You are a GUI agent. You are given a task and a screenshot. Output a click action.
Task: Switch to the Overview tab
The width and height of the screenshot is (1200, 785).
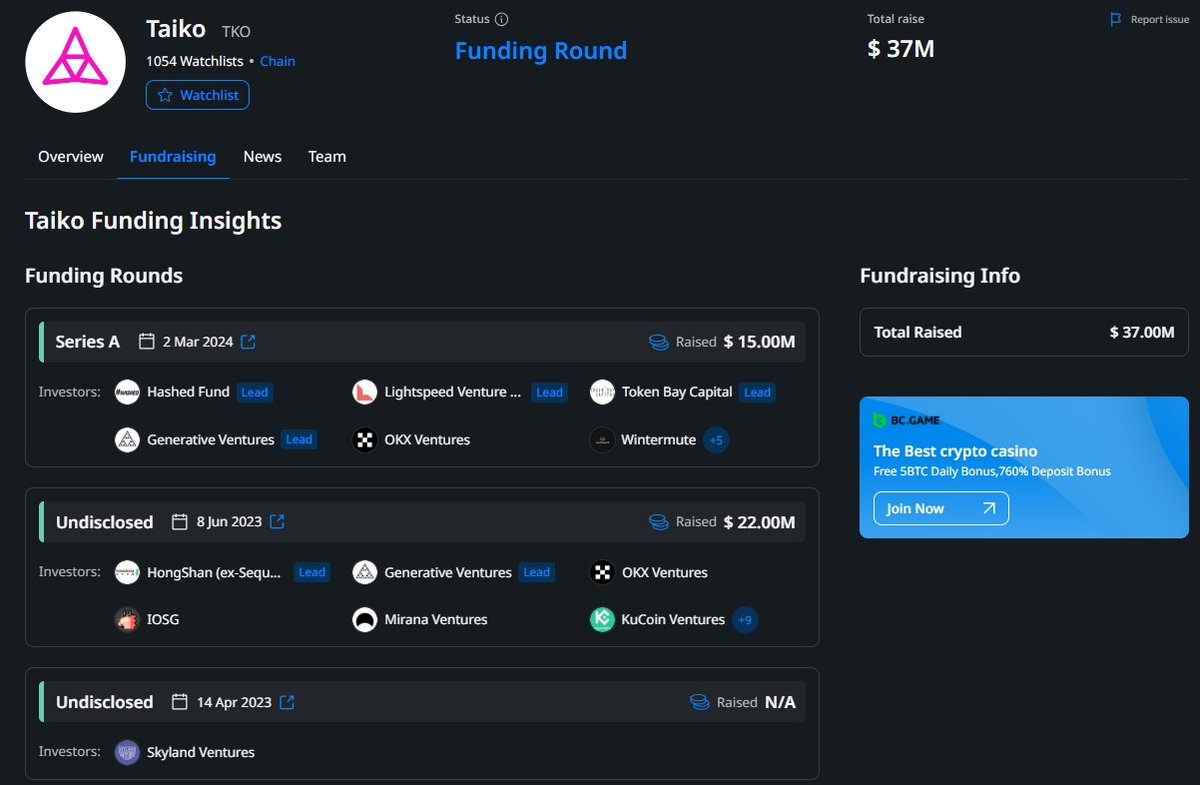[x=71, y=157]
